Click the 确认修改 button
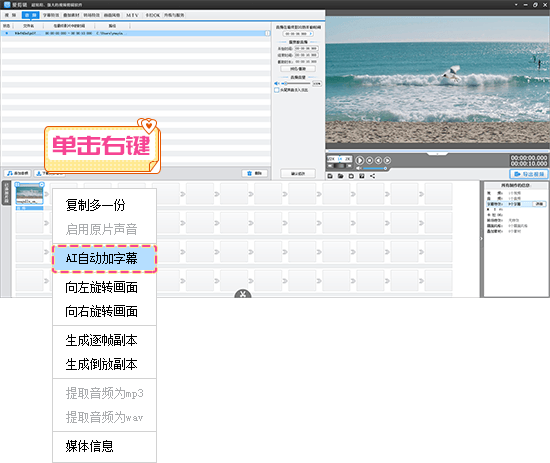550x463 pixels. pos(298,173)
